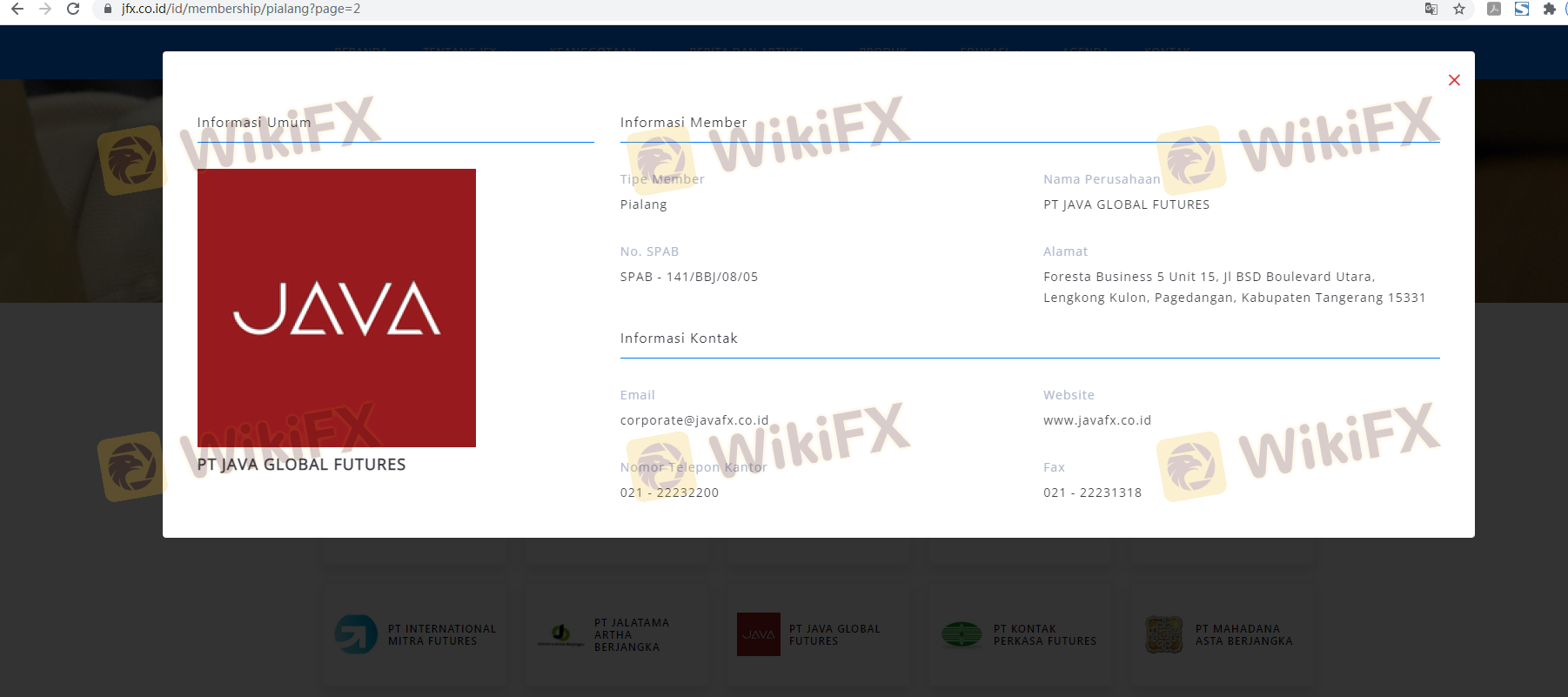
Task: Click the office phone number 021 - 22232200
Action: point(669,493)
